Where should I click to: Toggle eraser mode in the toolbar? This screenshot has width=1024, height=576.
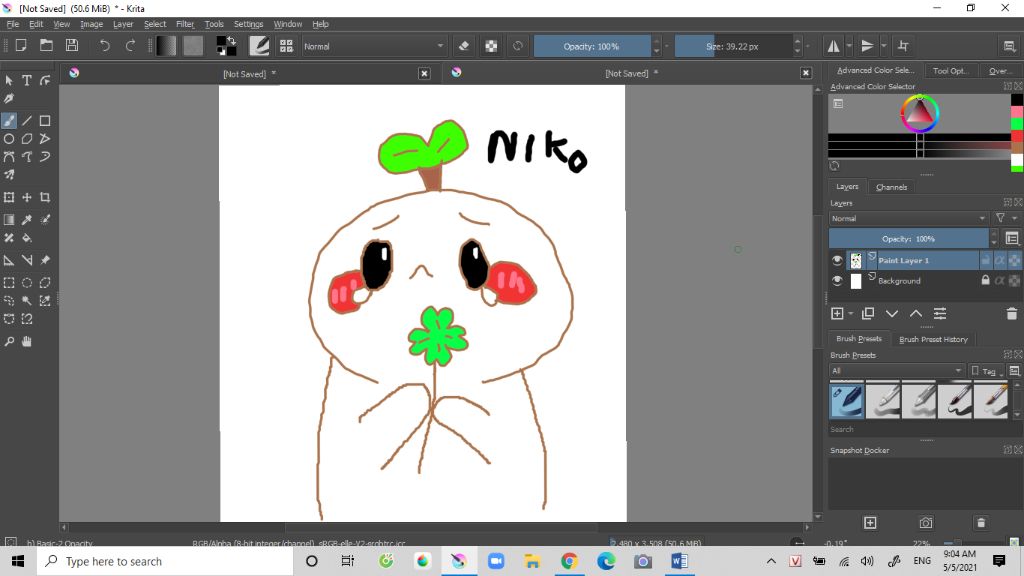[464, 46]
